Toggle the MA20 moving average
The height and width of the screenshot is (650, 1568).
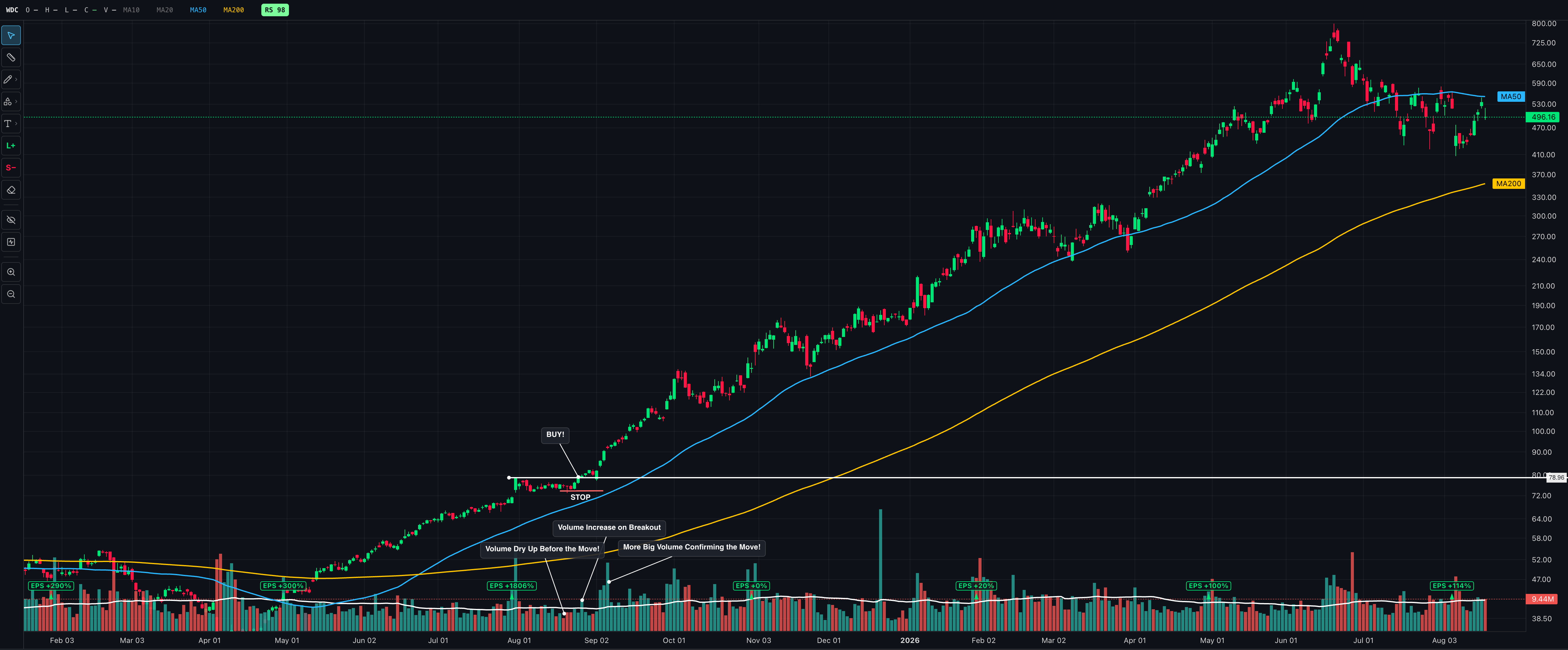coord(164,10)
